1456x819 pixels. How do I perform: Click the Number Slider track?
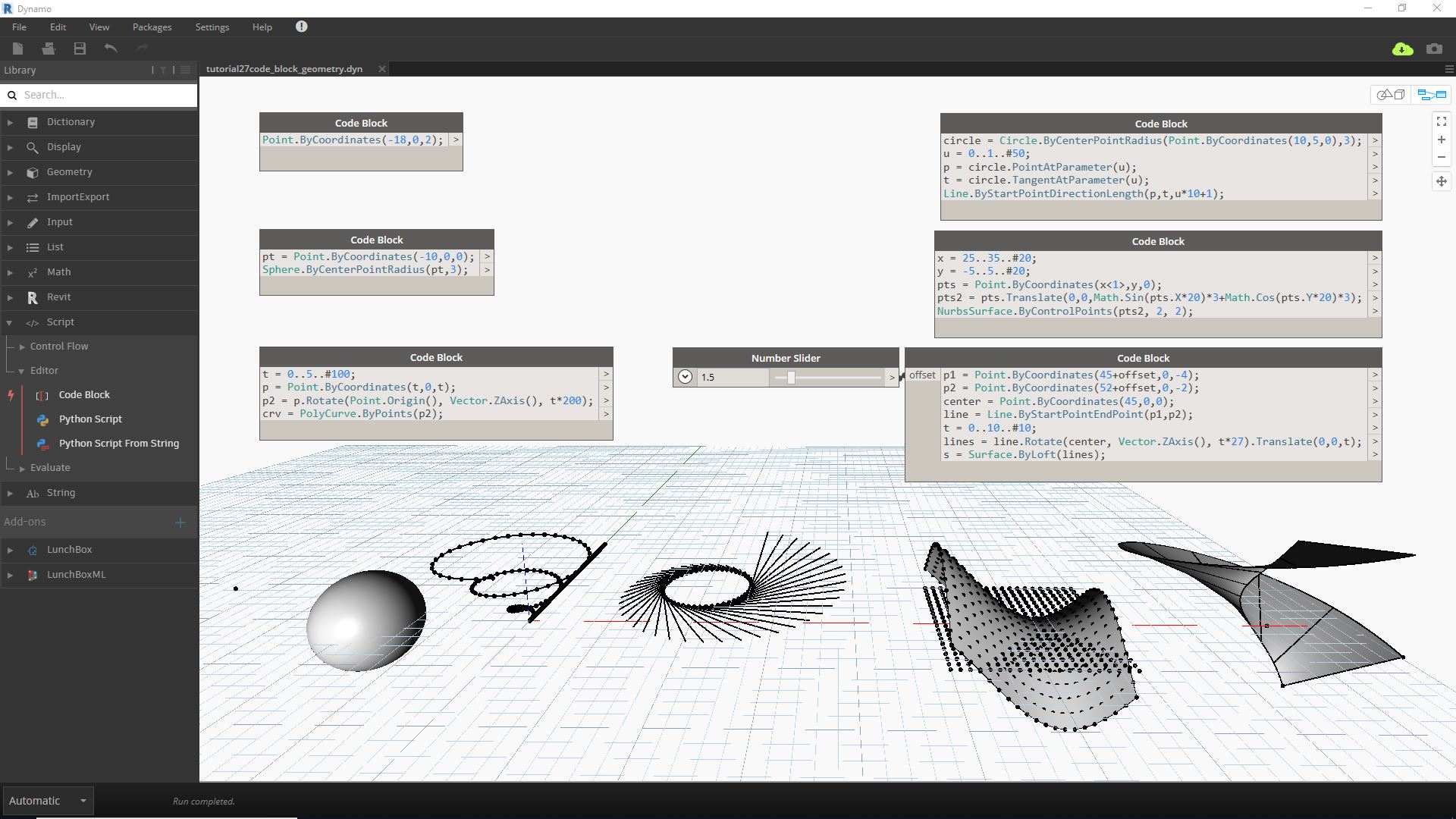tap(834, 377)
